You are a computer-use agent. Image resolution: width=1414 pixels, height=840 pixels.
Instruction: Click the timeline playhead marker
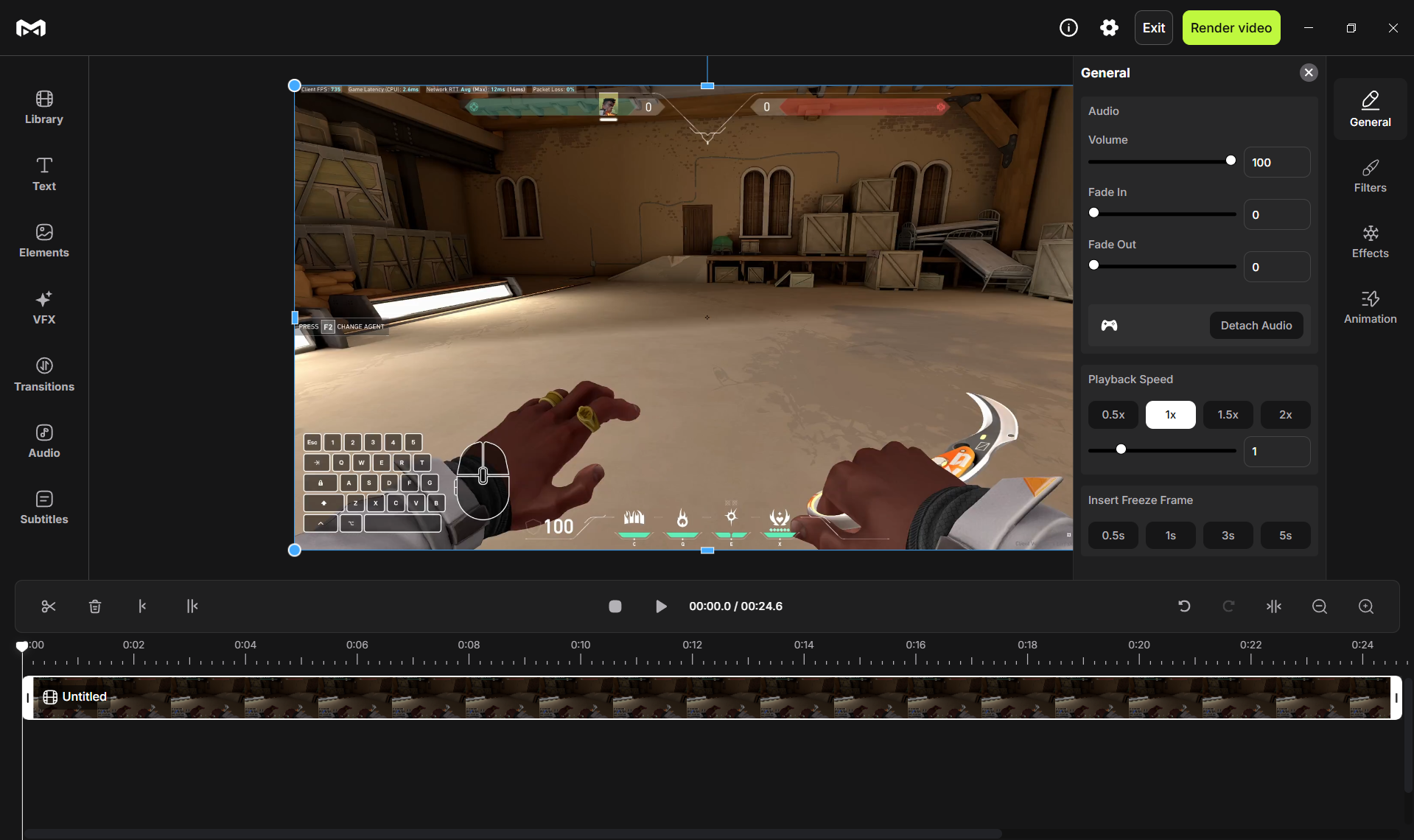tap(22, 646)
